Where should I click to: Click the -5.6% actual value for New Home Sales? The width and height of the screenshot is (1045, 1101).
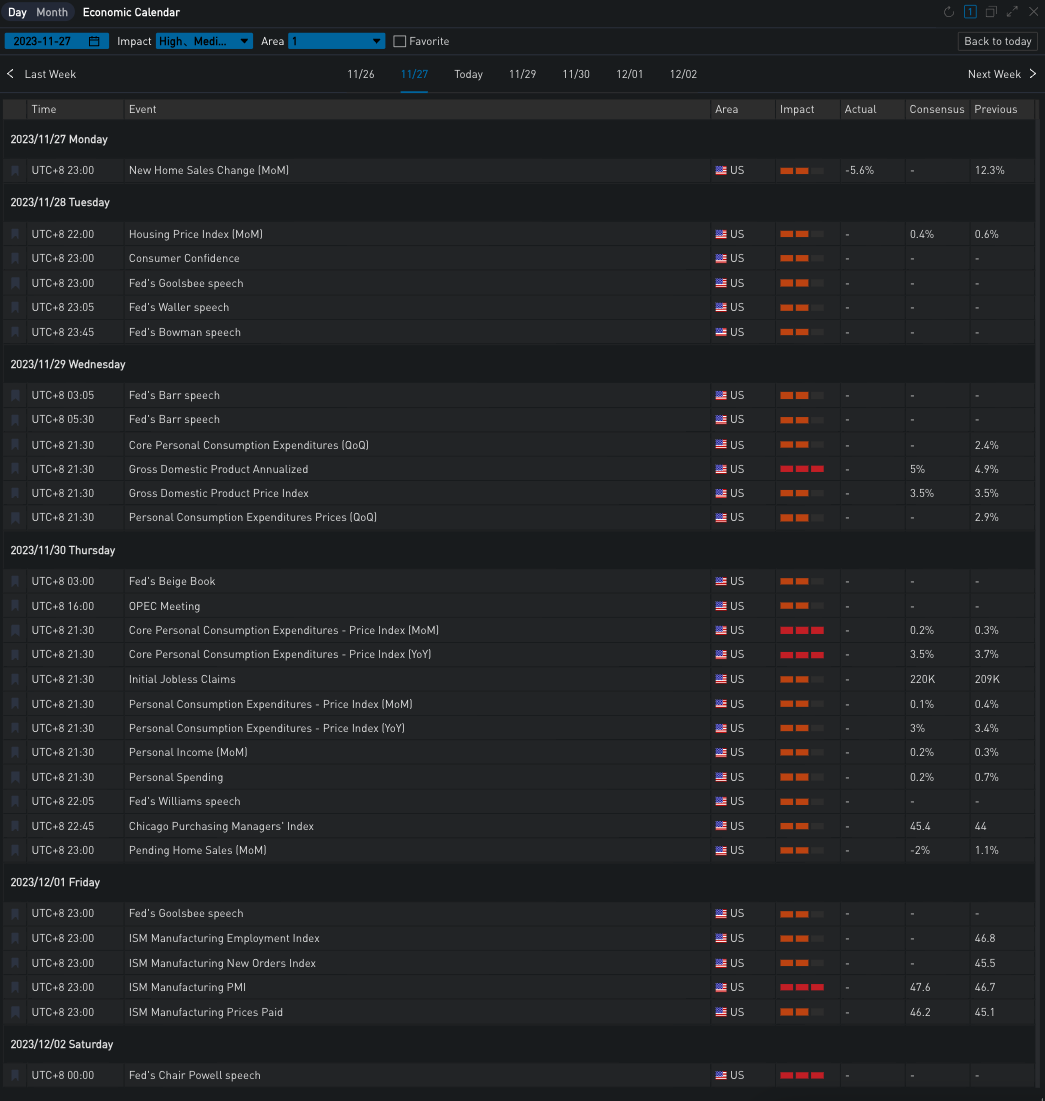tap(860, 171)
